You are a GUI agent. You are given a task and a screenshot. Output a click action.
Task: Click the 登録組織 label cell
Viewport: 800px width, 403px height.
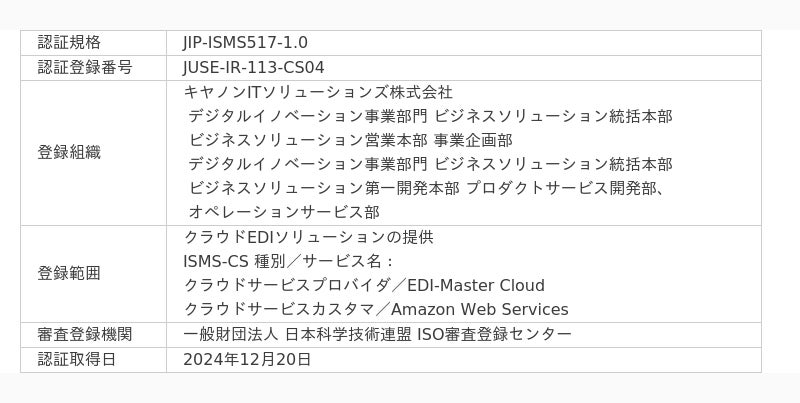69,153
